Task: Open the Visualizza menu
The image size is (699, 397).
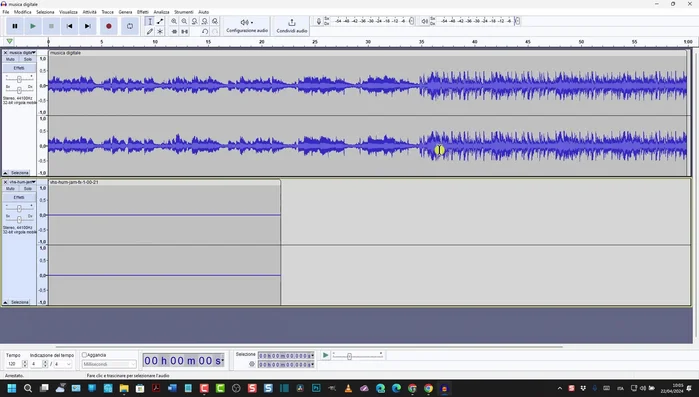Action: 68,12
